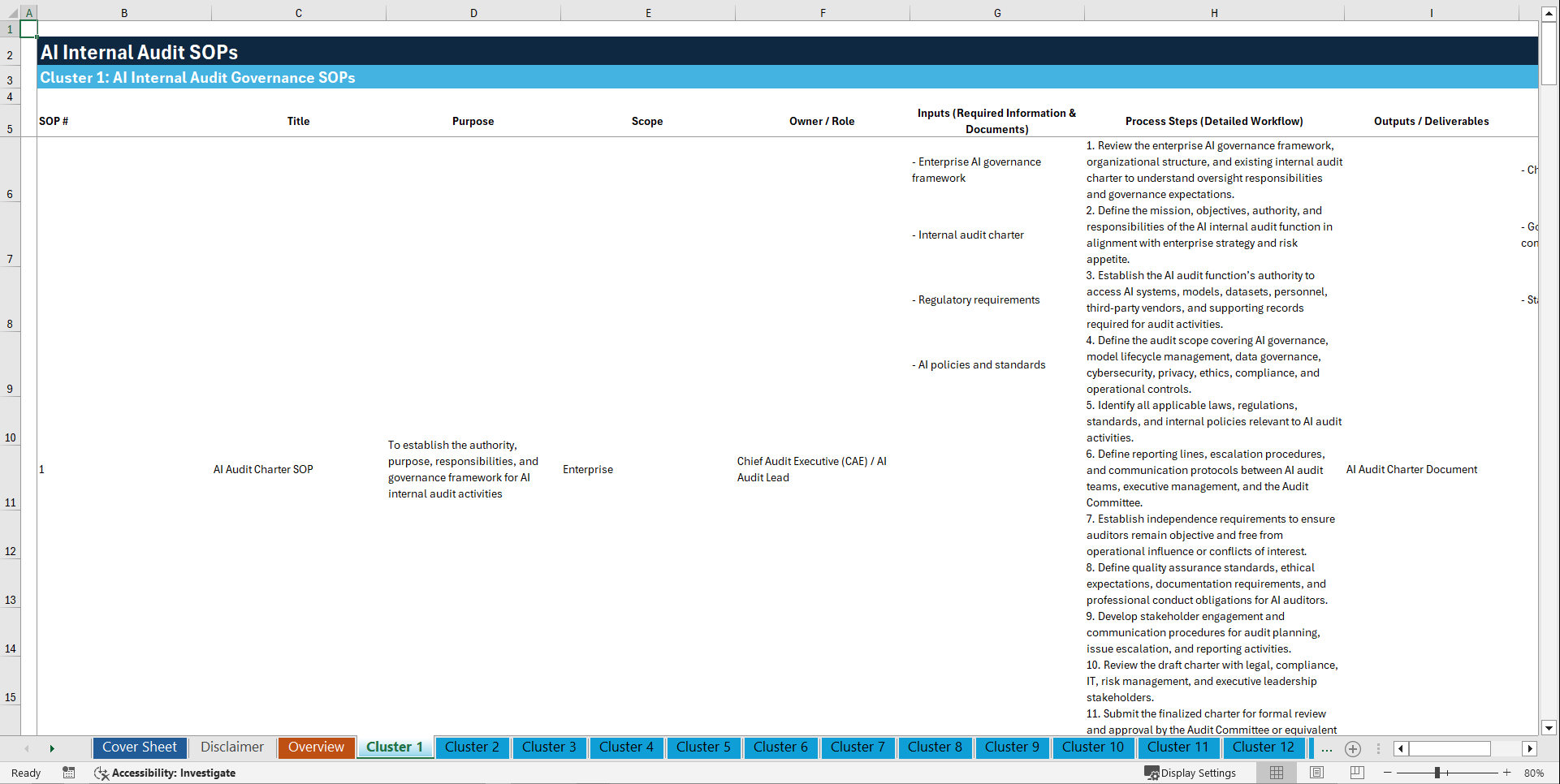Click the Select All corner triangle
The image size is (1560, 784).
pos(12,13)
